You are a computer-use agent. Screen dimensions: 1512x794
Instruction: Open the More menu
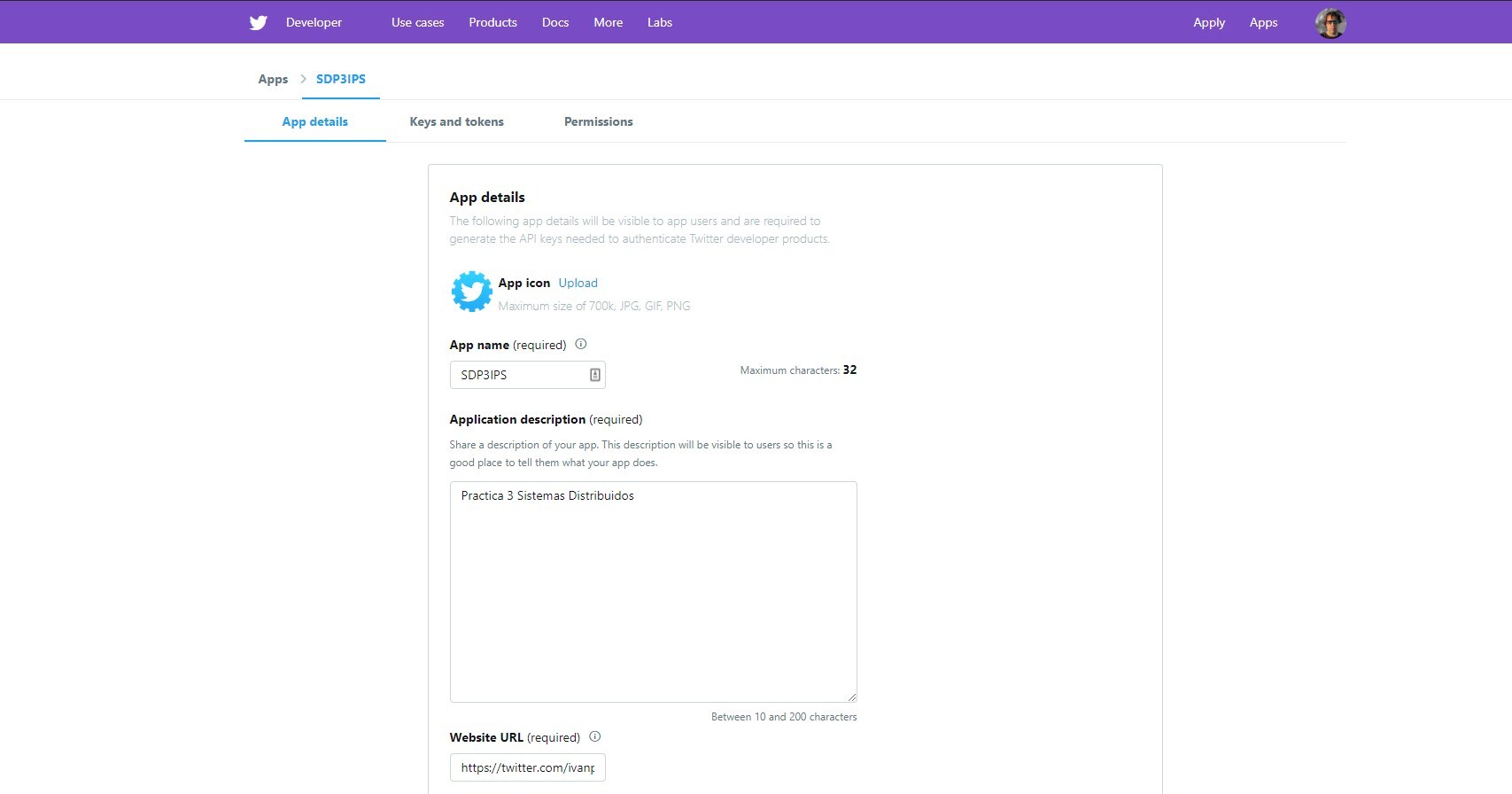click(x=608, y=22)
